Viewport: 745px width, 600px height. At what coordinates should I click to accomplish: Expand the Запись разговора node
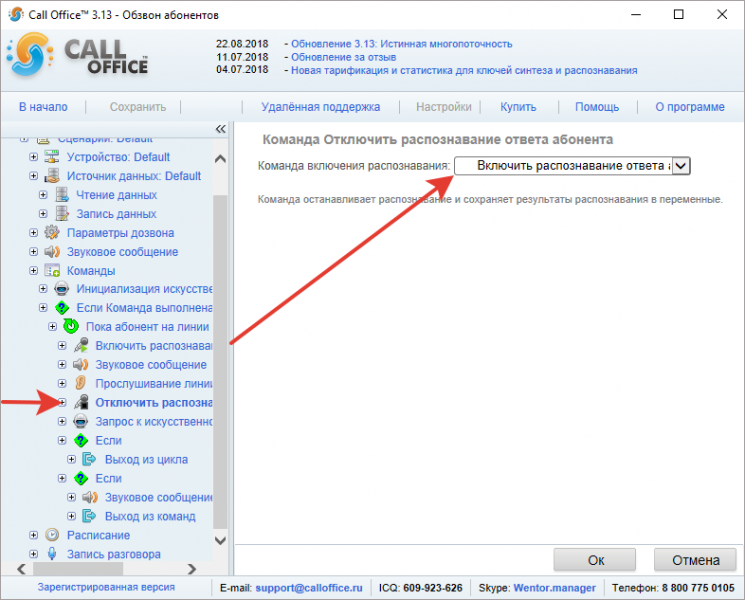click(x=33, y=554)
